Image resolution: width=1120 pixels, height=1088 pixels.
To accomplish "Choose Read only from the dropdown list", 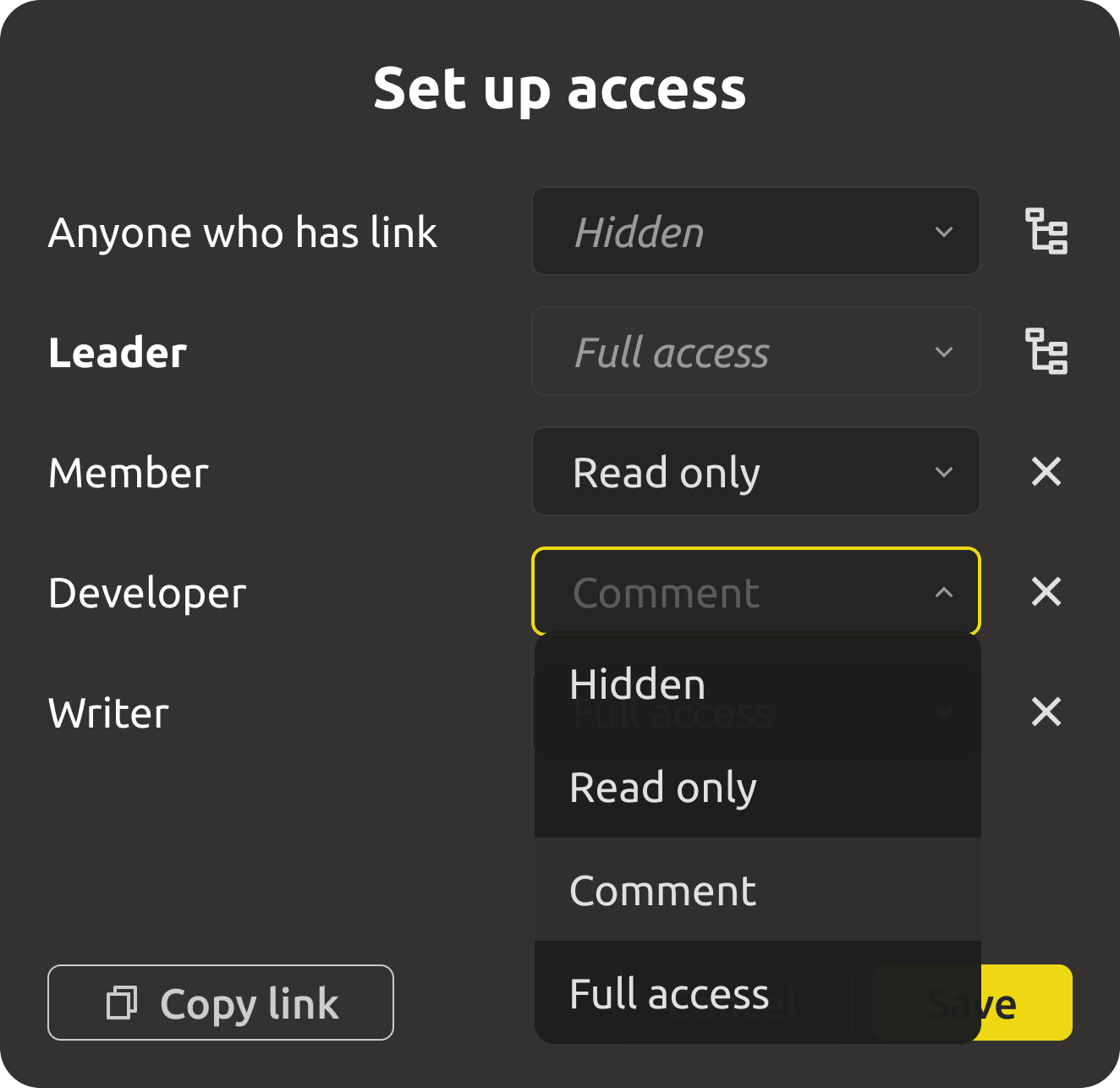I will 758,787.
